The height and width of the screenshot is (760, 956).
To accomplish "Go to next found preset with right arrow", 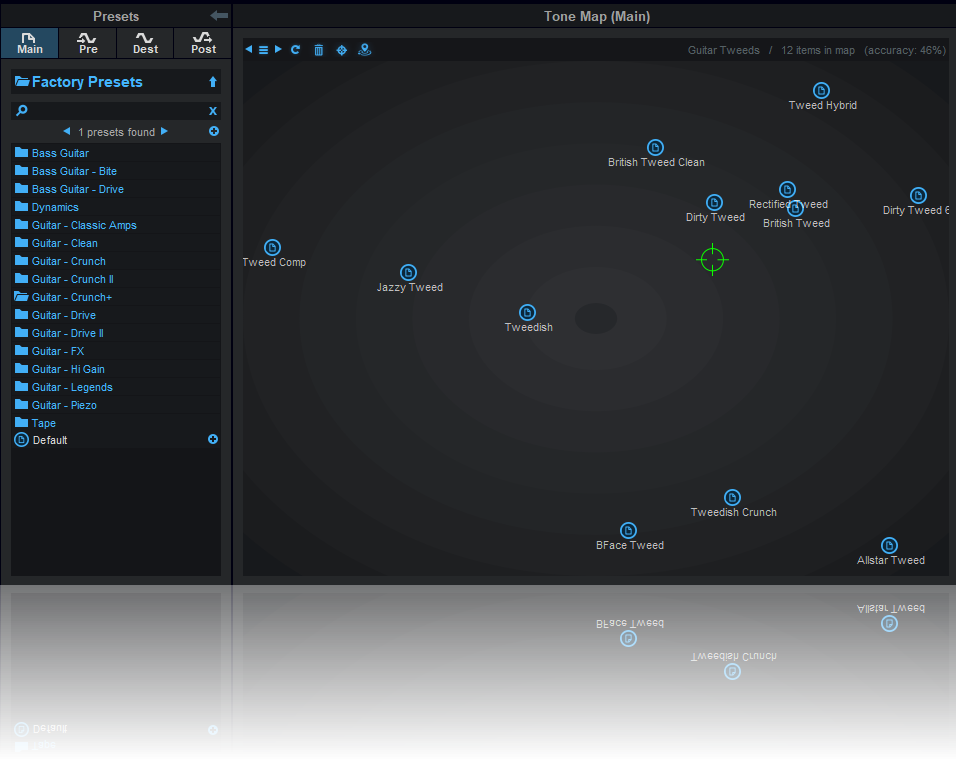I will point(165,132).
